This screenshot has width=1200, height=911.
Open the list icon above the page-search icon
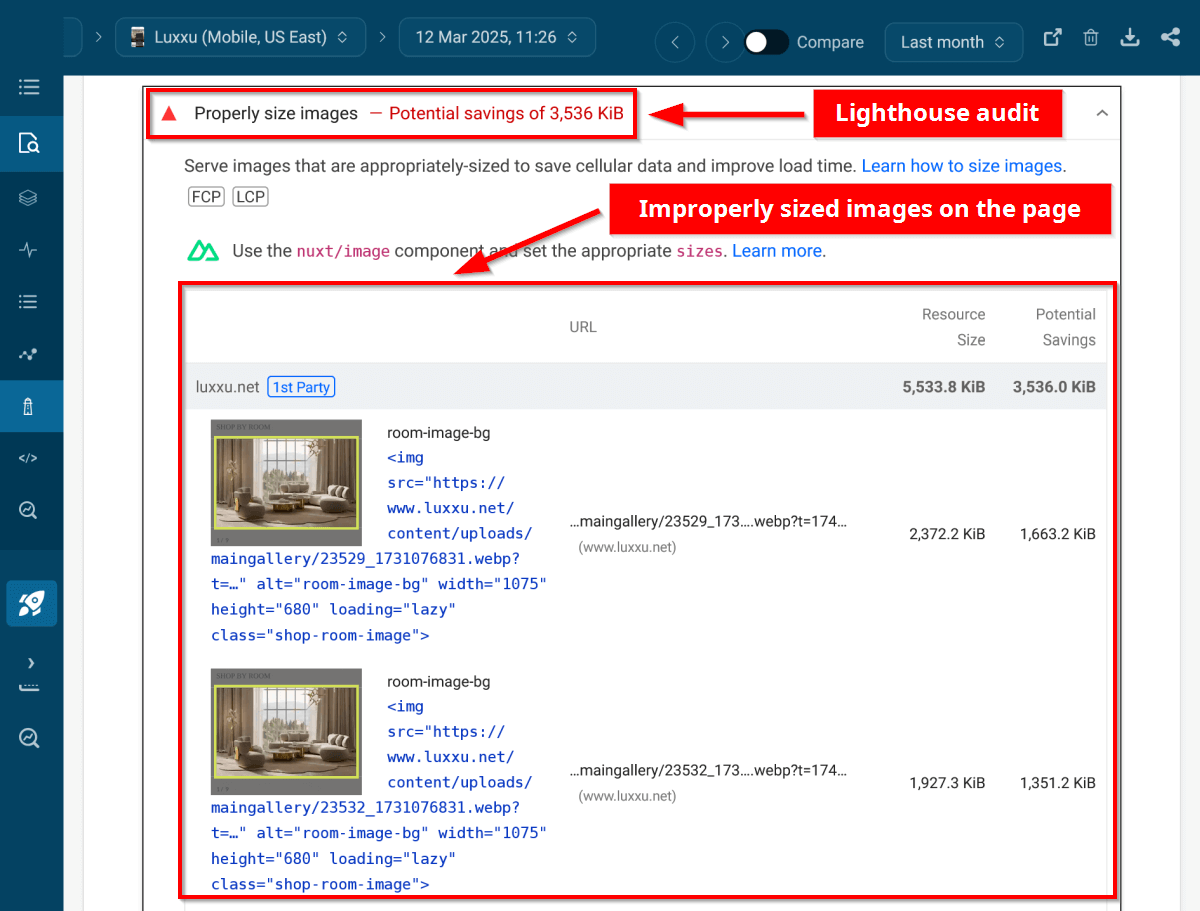pos(29,87)
